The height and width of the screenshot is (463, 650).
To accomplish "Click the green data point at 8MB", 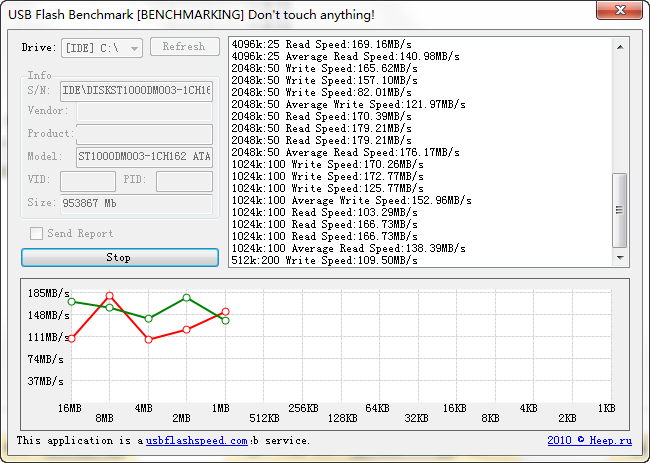I will coord(109,308).
